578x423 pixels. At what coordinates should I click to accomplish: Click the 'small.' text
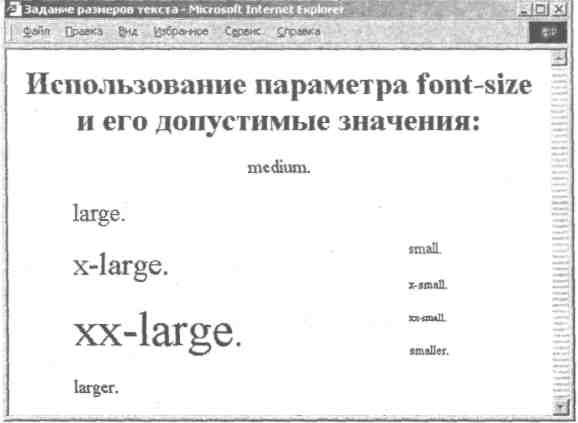click(425, 249)
